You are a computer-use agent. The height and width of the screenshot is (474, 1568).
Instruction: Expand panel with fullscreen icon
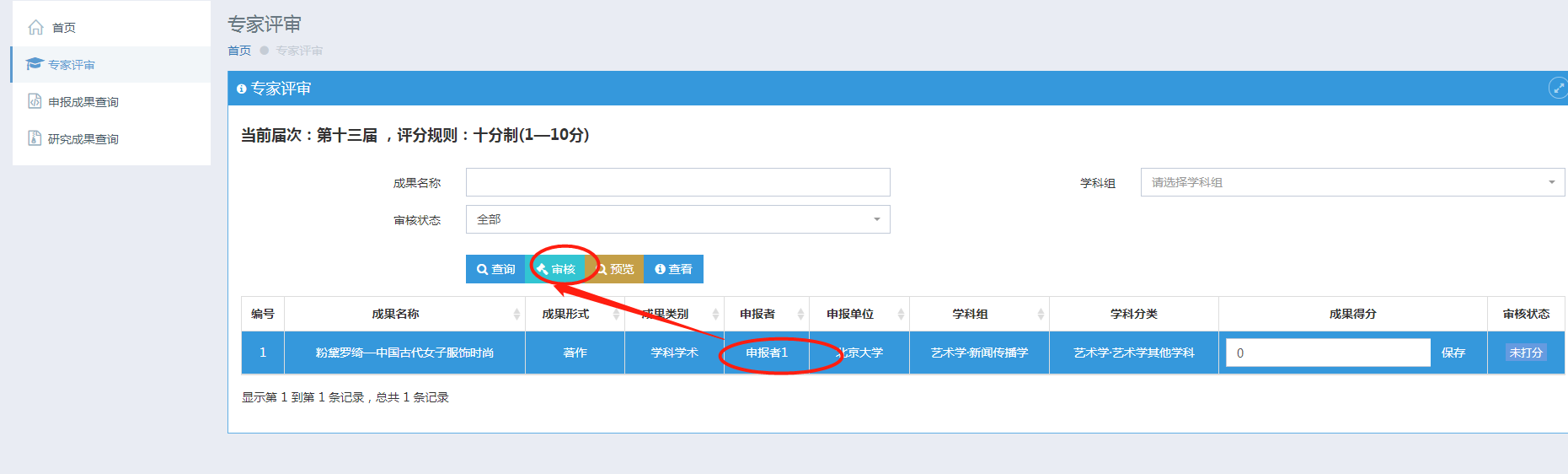coord(1558,88)
